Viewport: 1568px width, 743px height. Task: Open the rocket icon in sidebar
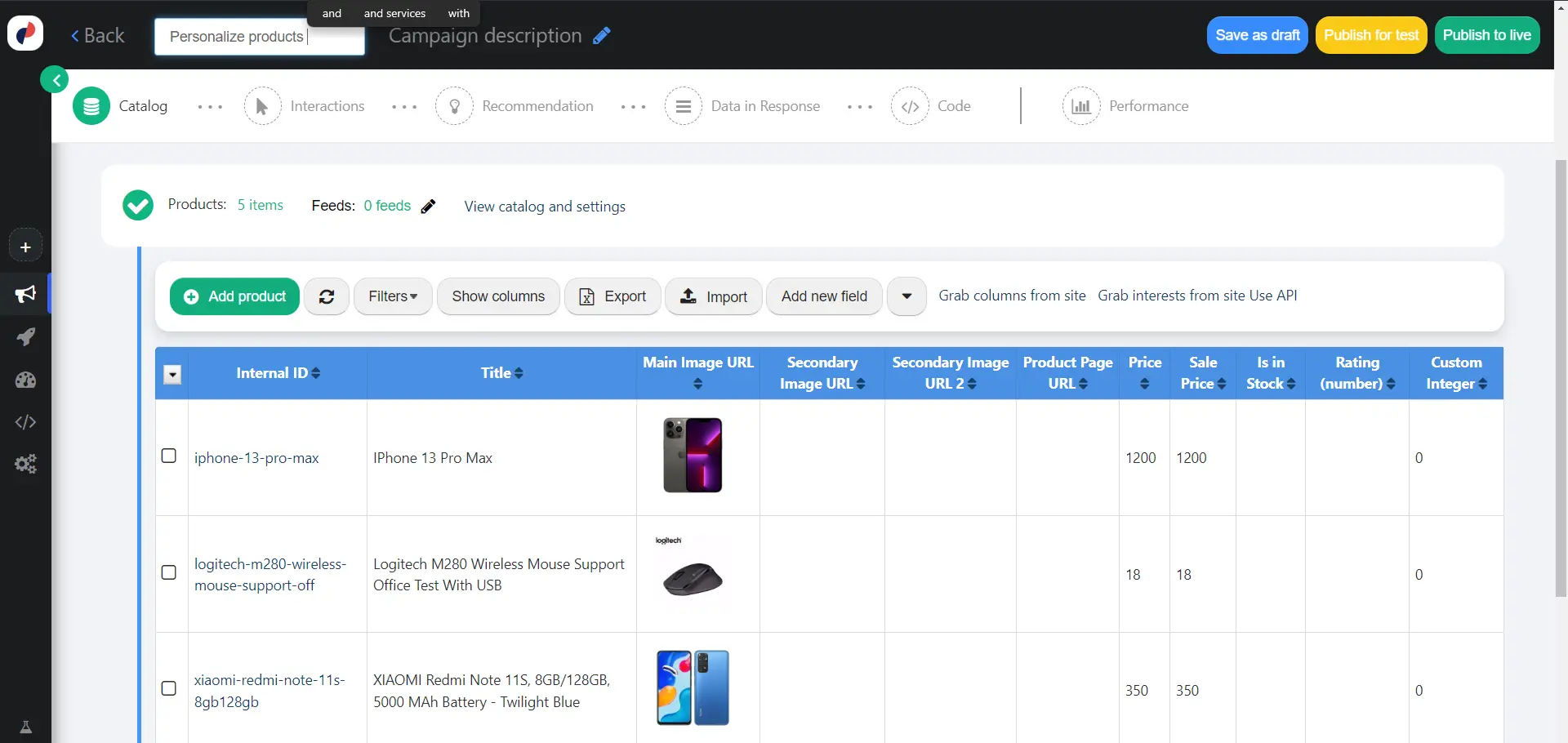25,336
